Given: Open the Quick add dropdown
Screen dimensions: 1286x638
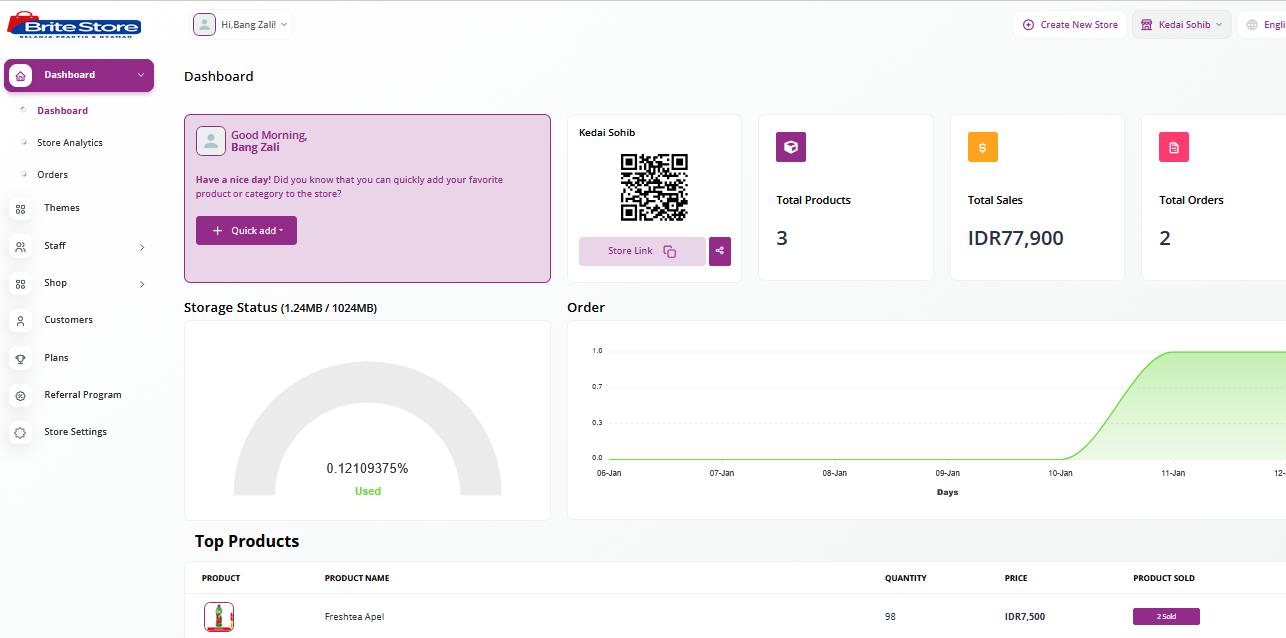Looking at the screenshot, I should pyautogui.click(x=246, y=231).
